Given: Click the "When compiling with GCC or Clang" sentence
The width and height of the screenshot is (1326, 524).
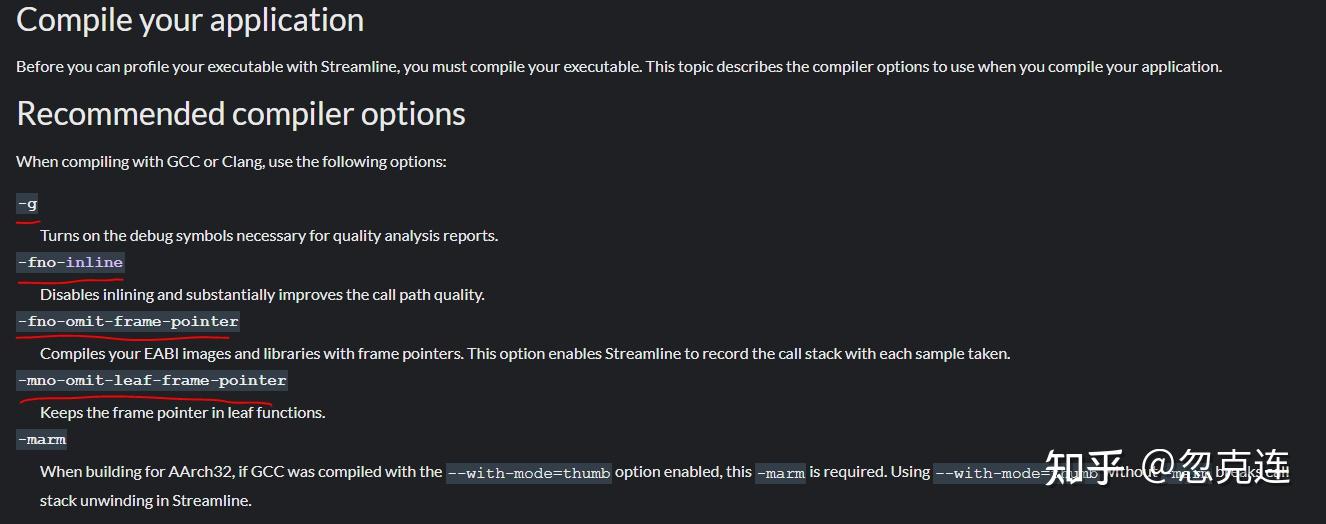Looking at the screenshot, I should click(x=231, y=161).
